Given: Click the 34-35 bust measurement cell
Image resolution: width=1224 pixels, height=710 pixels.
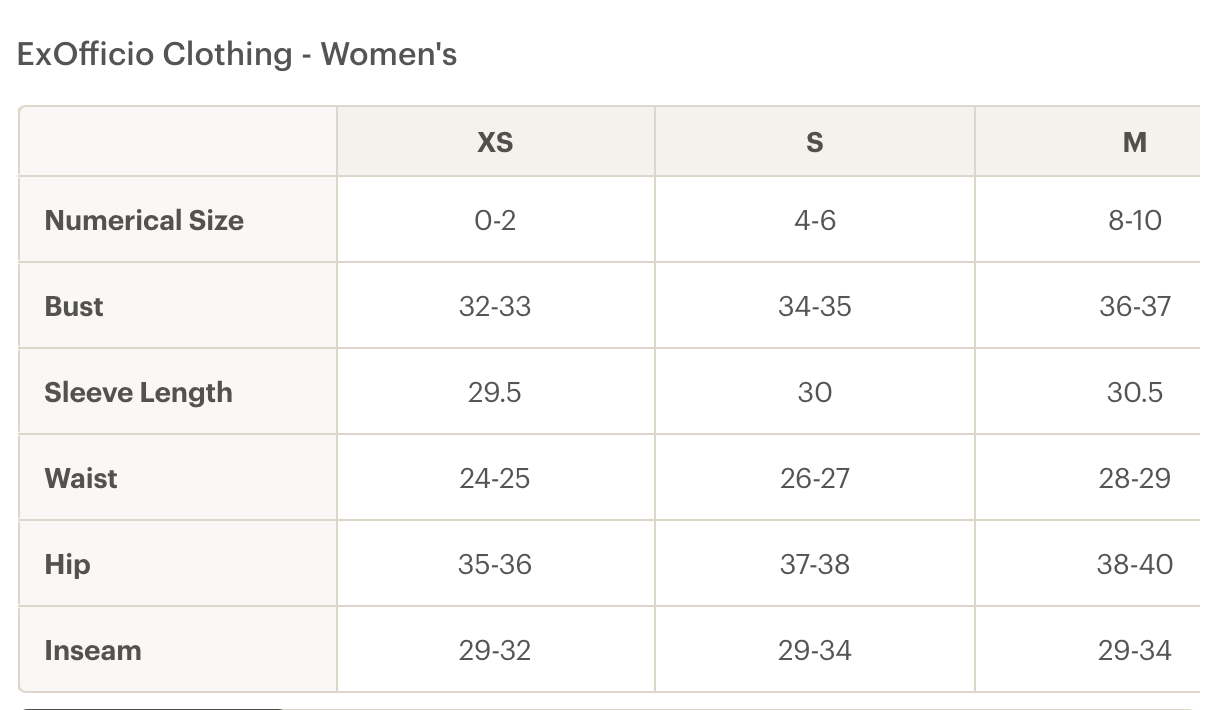Looking at the screenshot, I should 814,306.
